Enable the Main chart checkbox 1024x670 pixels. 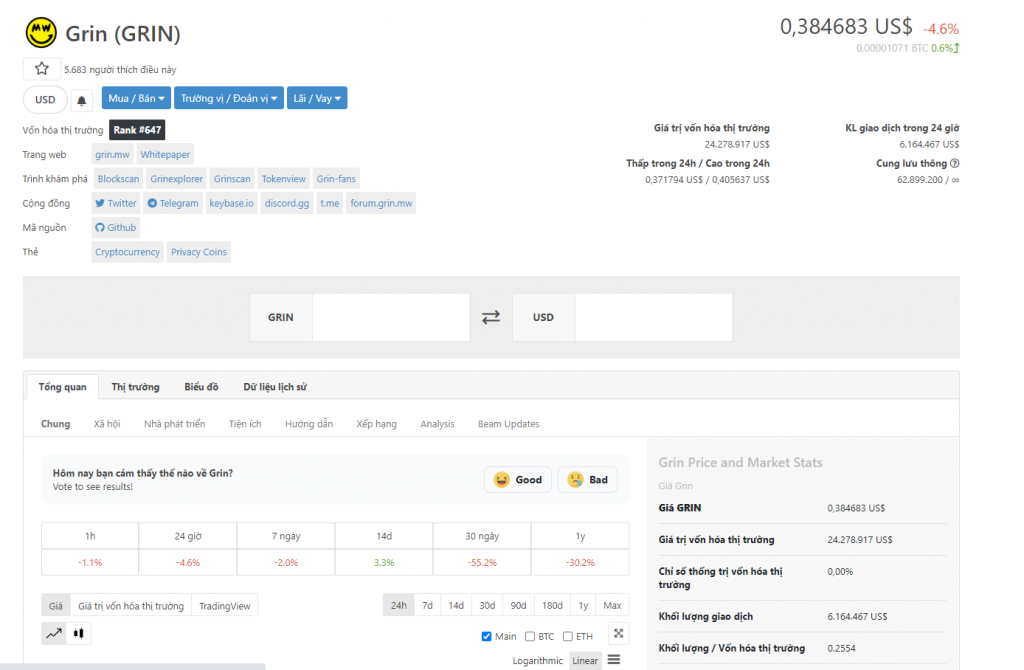coord(486,636)
